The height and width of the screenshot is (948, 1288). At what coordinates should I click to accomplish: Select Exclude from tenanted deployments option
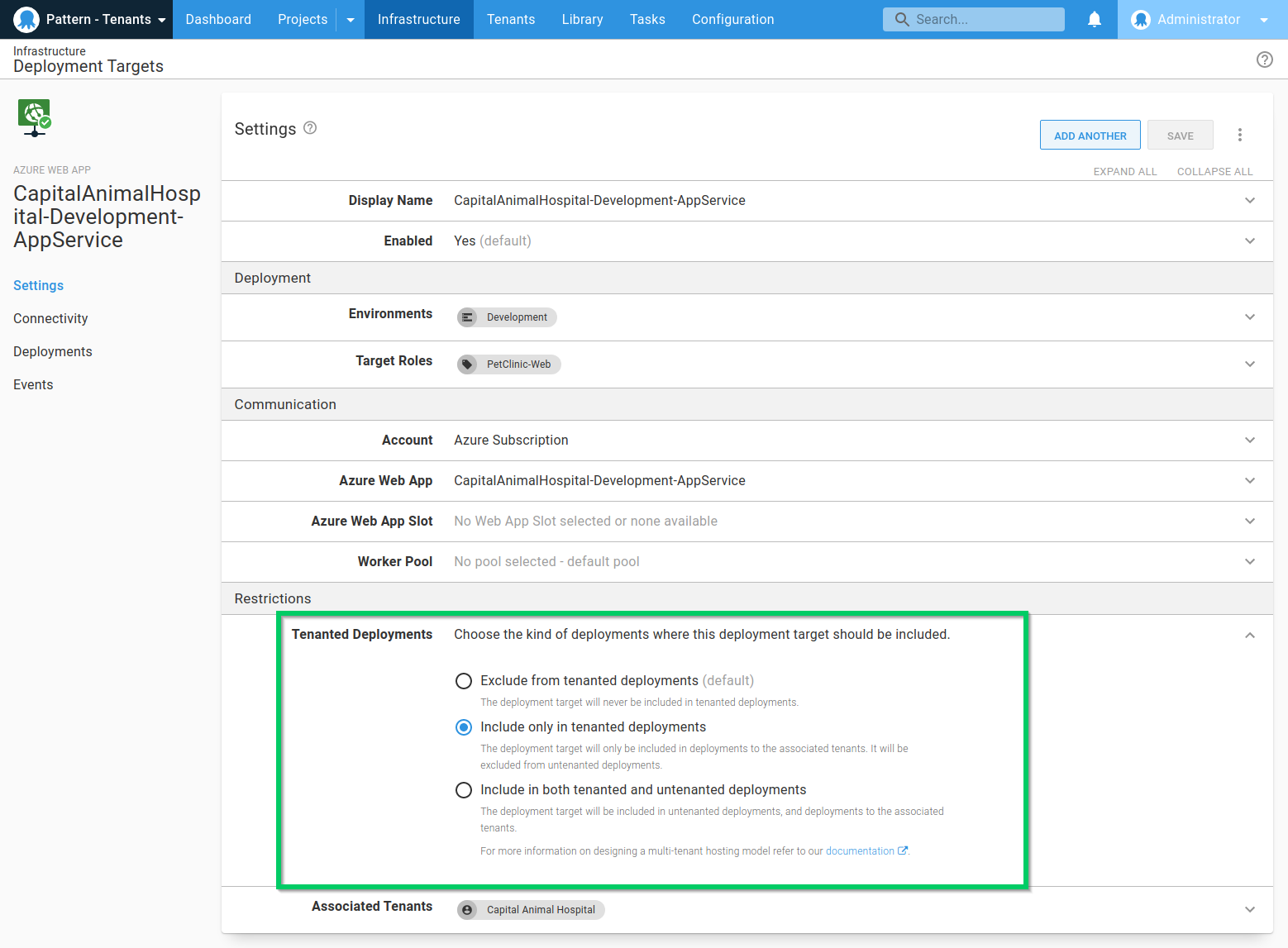pos(464,681)
